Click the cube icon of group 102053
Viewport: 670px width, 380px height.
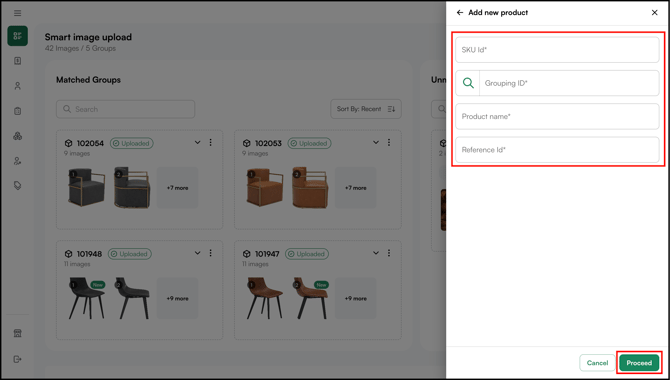click(x=247, y=143)
